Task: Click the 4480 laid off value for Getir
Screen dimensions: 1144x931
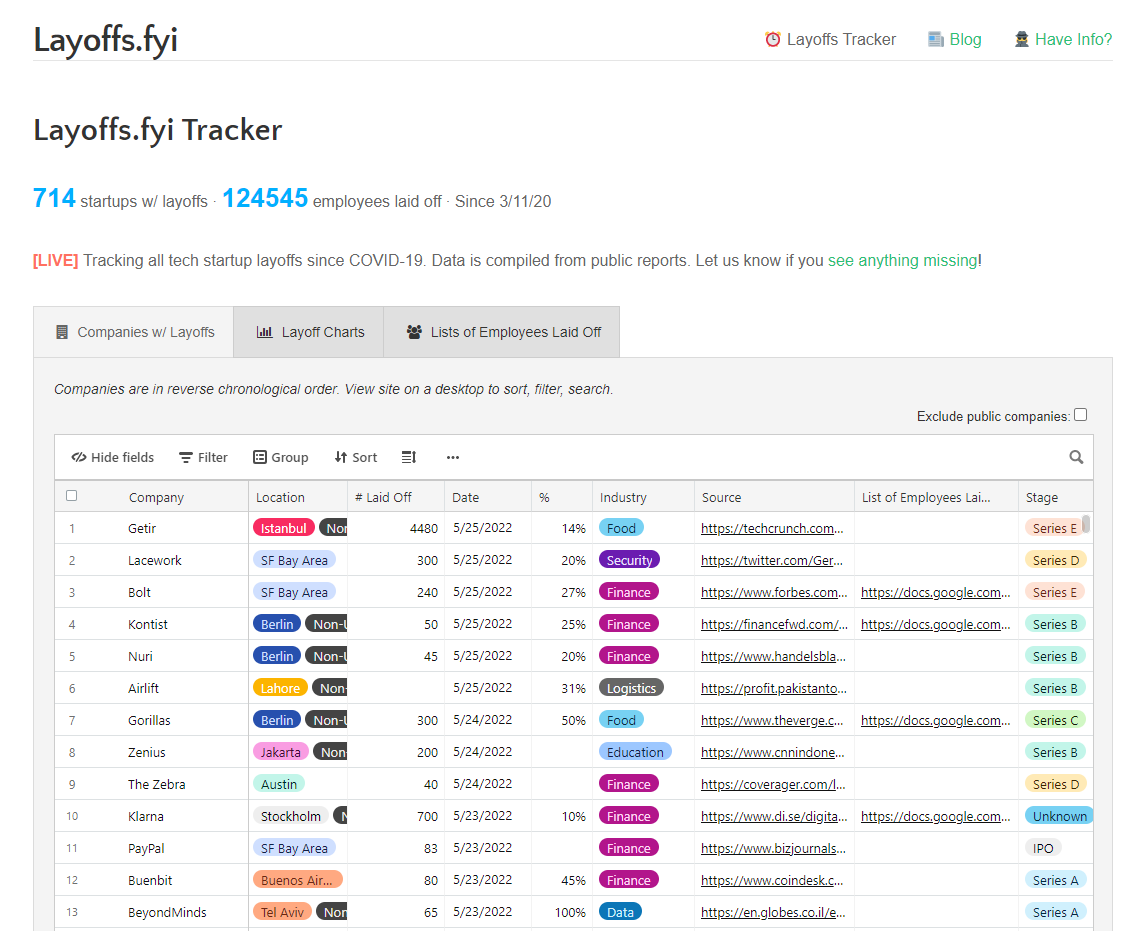Action: [x=424, y=528]
